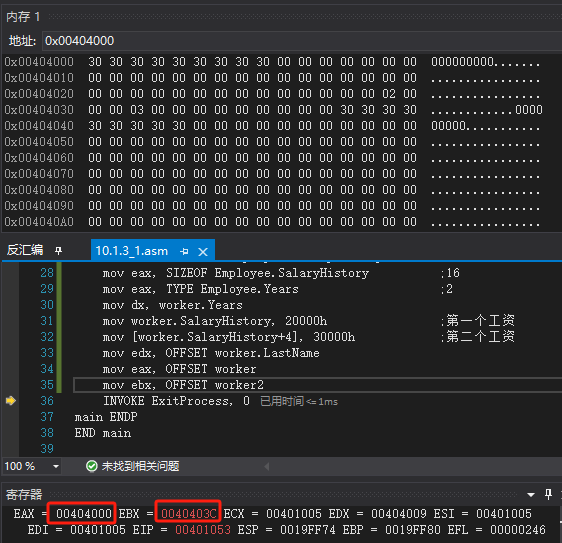Click the EAX register value 00404000

84,514
